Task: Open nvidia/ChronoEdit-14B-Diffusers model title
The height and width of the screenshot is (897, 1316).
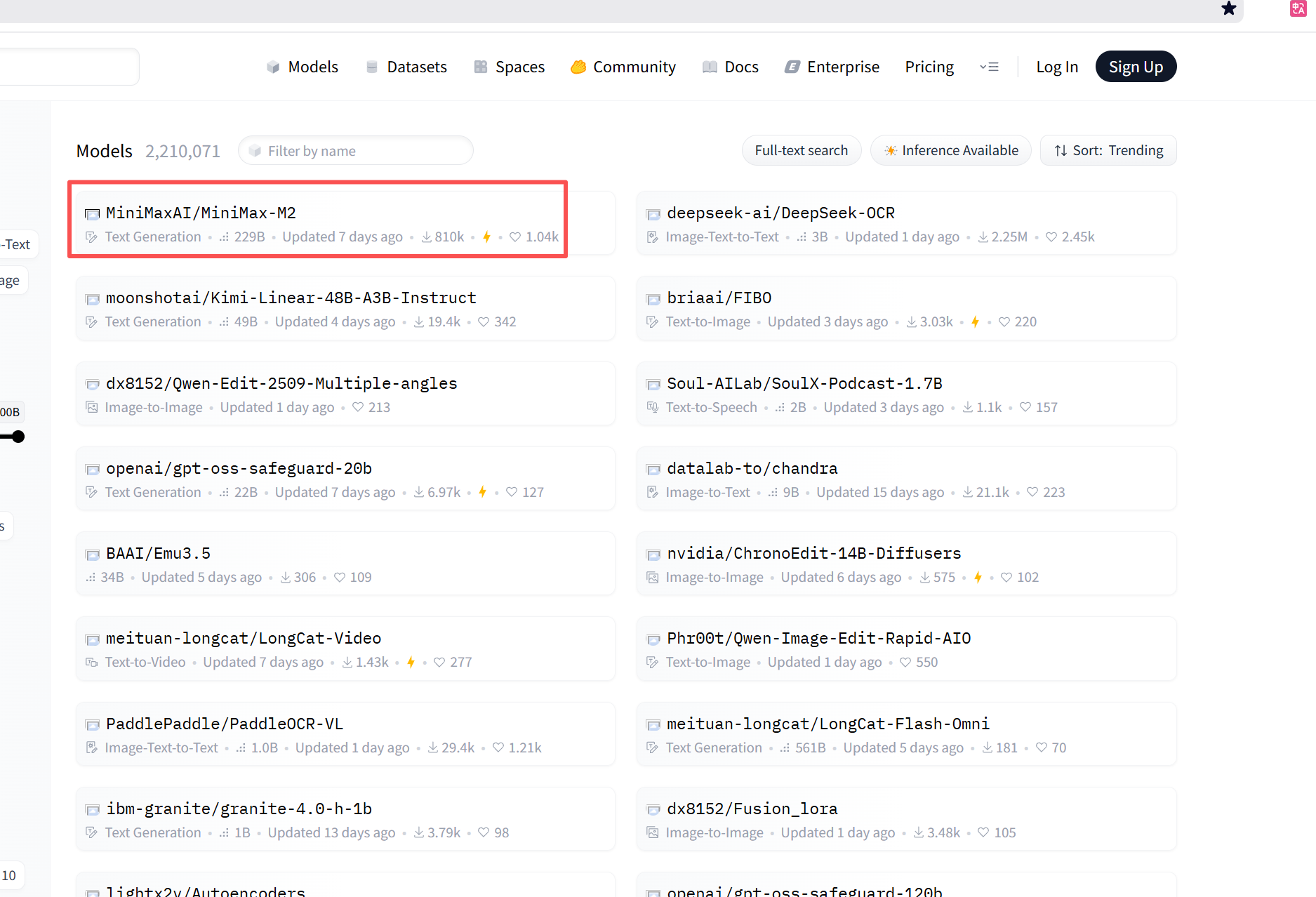Action: [x=814, y=553]
